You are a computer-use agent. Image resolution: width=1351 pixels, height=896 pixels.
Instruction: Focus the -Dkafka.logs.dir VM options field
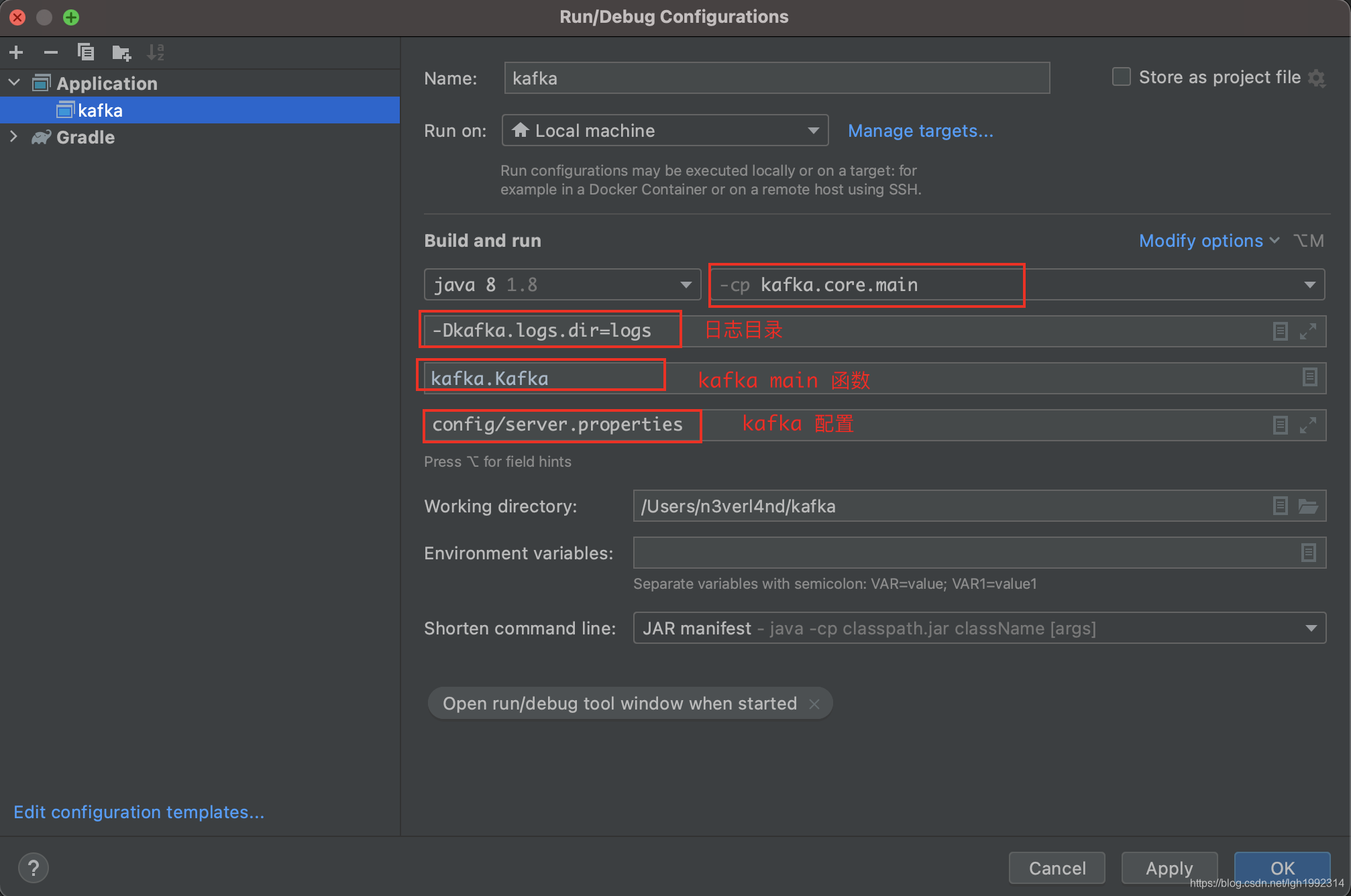875,331
